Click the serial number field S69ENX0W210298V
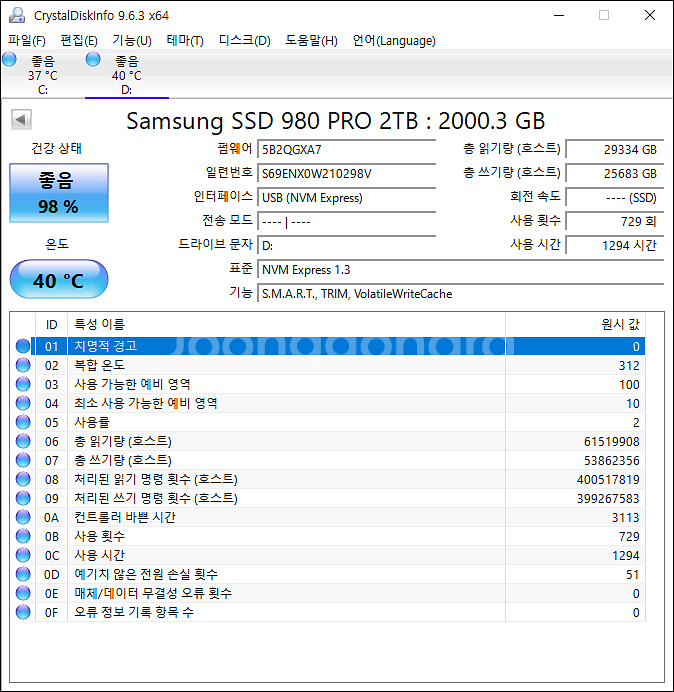674x692 pixels. click(x=347, y=173)
